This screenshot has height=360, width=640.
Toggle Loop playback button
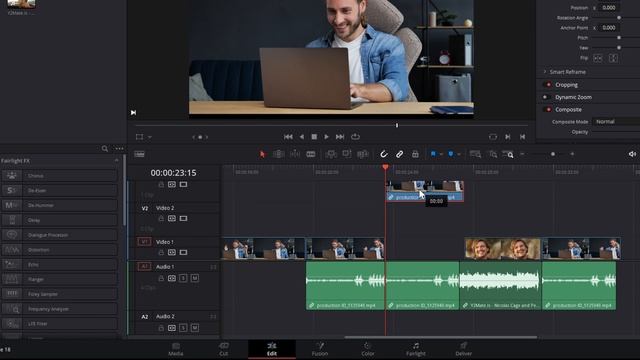pos(356,137)
